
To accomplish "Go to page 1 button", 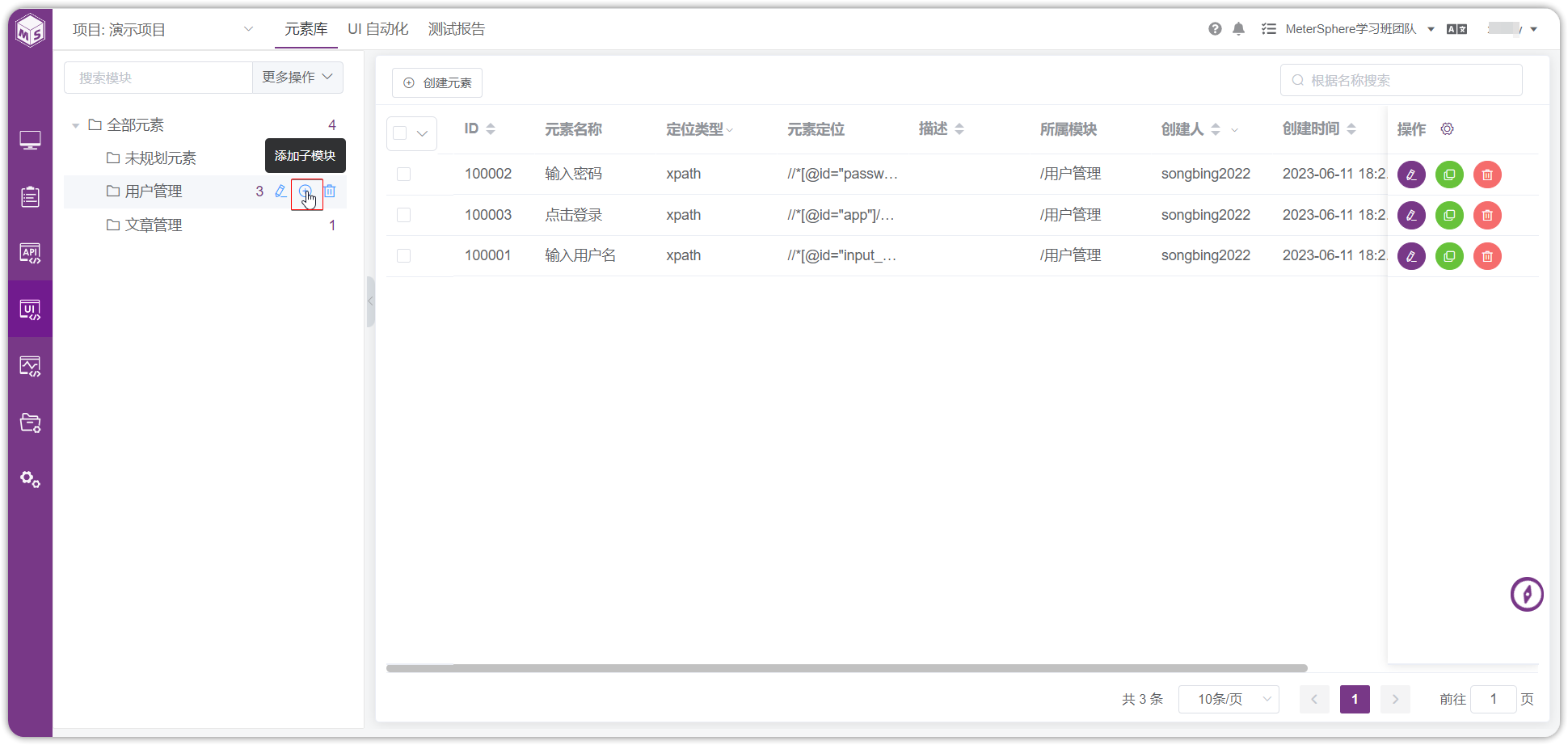I will click(1355, 699).
